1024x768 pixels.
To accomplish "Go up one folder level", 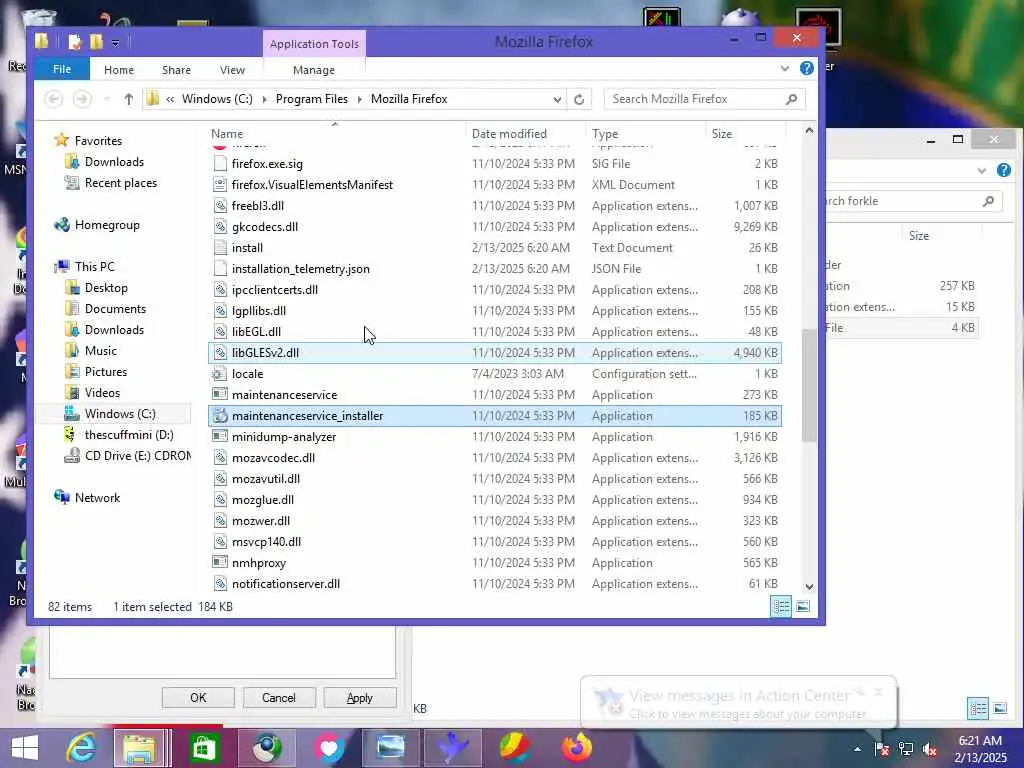I will coord(129,99).
